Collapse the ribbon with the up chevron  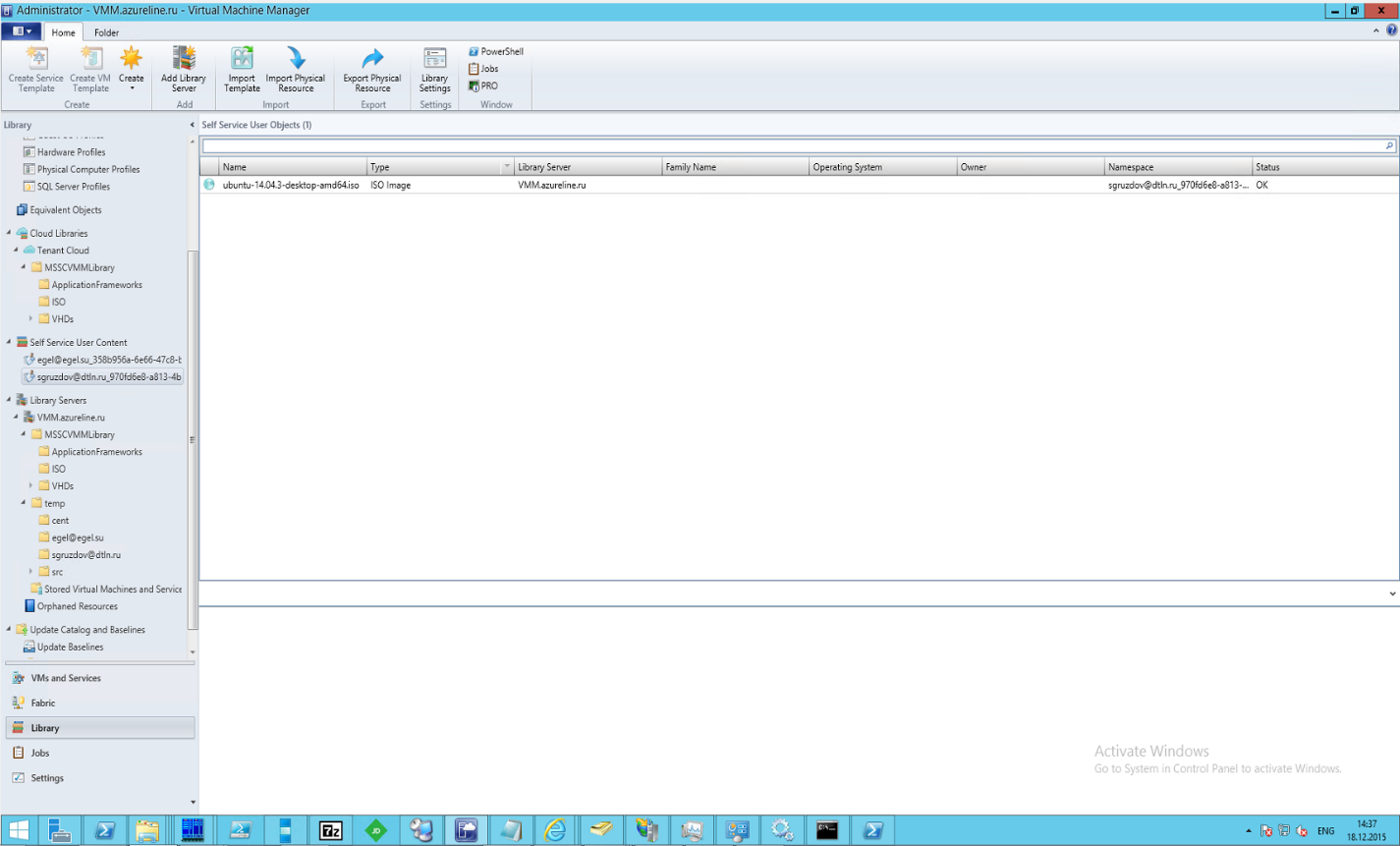tap(1376, 30)
